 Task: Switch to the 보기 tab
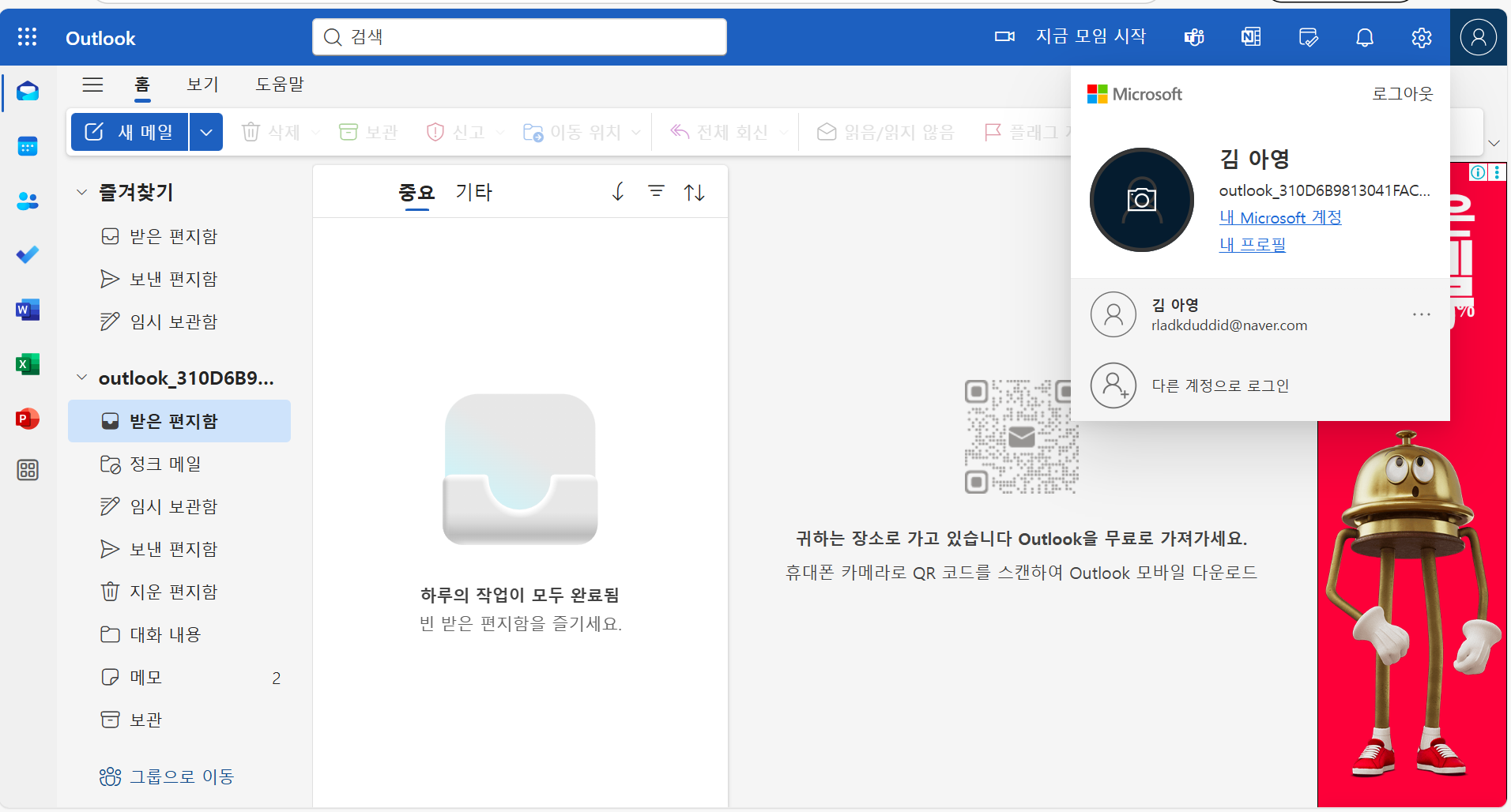(203, 85)
